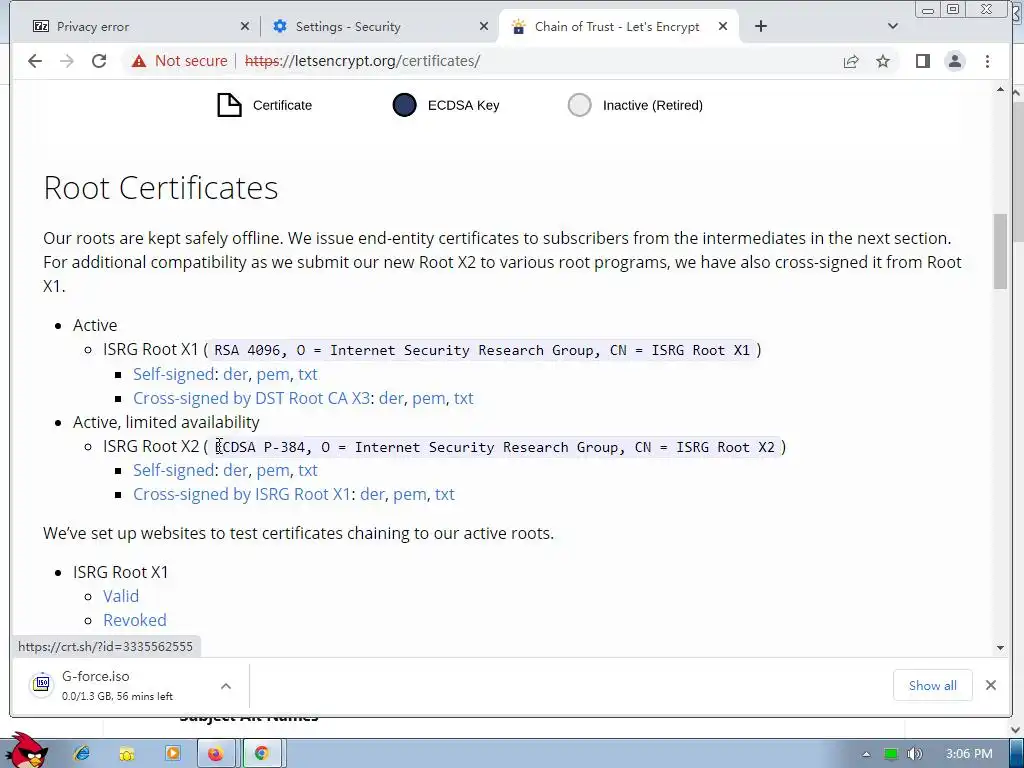
Task: Download DST Root CA X3 cross-signed der
Action: [x=391, y=398]
